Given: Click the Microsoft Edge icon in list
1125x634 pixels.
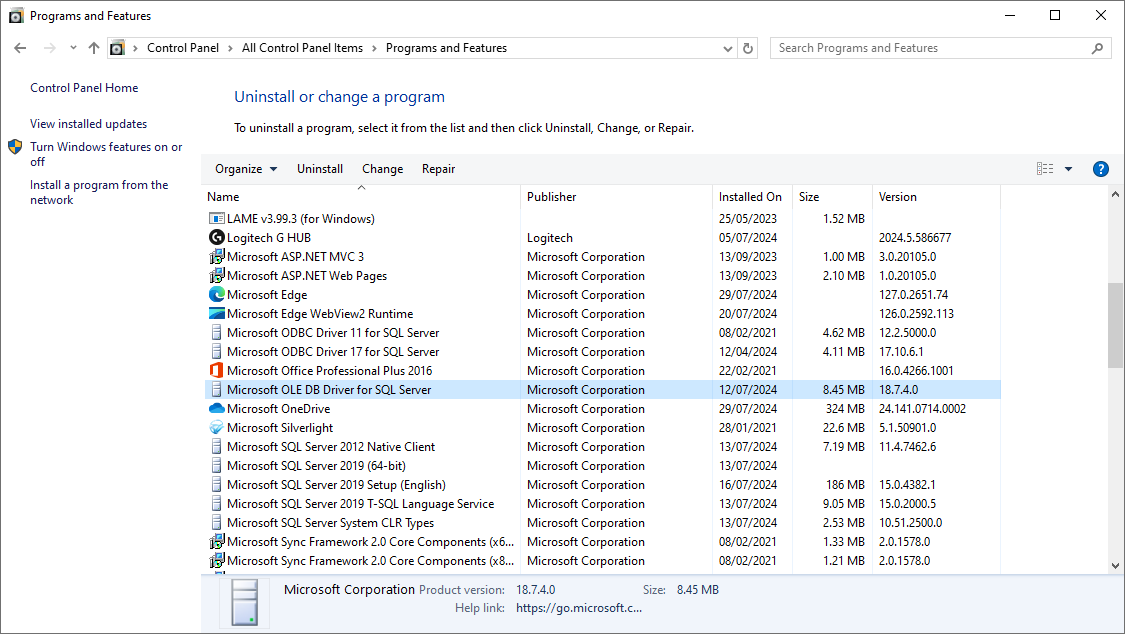Looking at the screenshot, I should pos(217,295).
